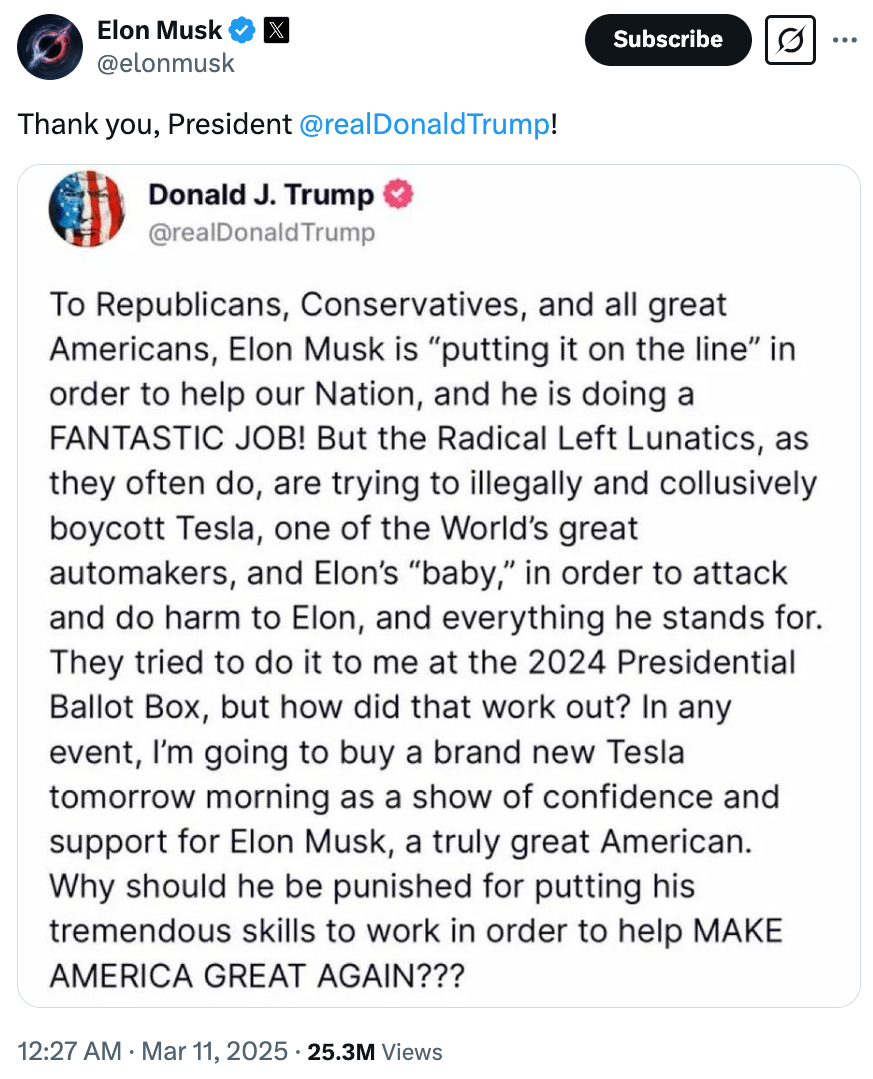Click the 'FANTASTIC JOB!' phrase in quote
This screenshot has width=873, height=1079.
(x=177, y=438)
